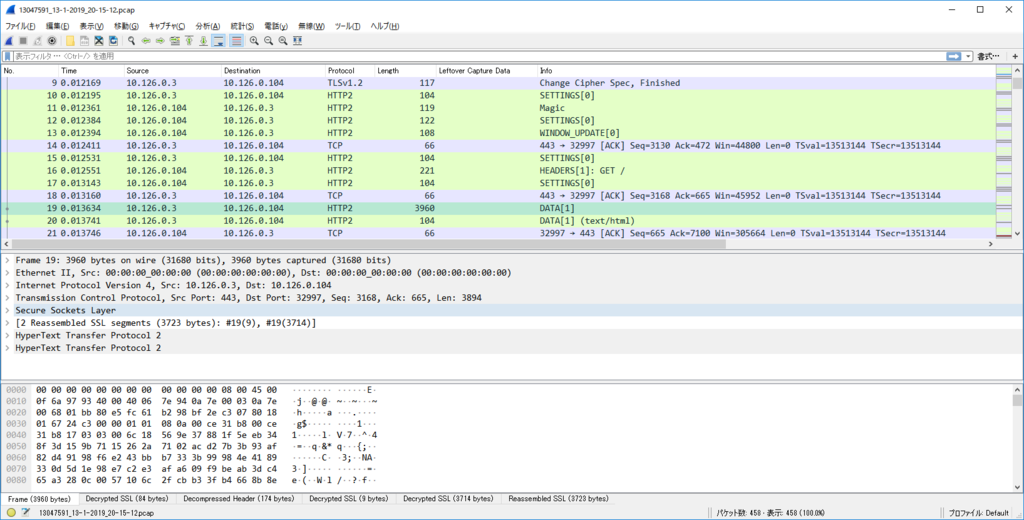Open the 表示 menu
The height and width of the screenshot is (520, 1024).
click(x=91, y=26)
